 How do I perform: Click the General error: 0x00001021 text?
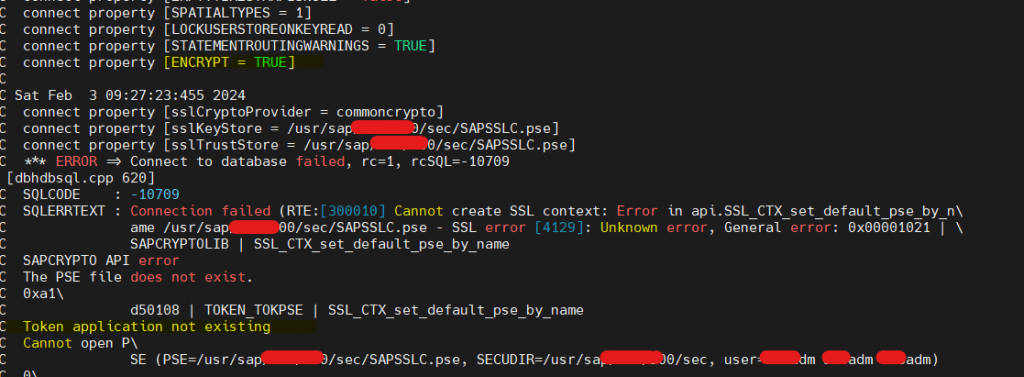tap(827, 227)
